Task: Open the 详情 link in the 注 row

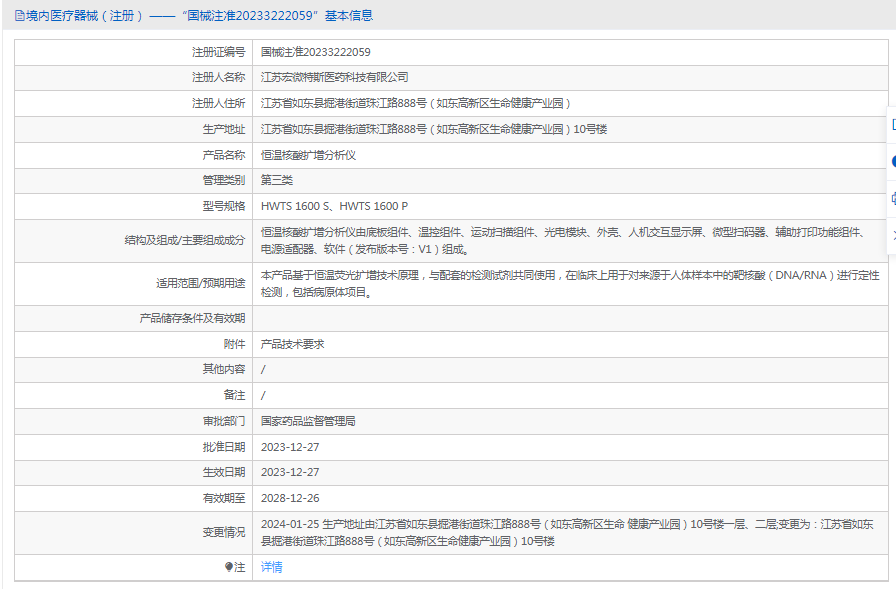Action: [x=271, y=567]
